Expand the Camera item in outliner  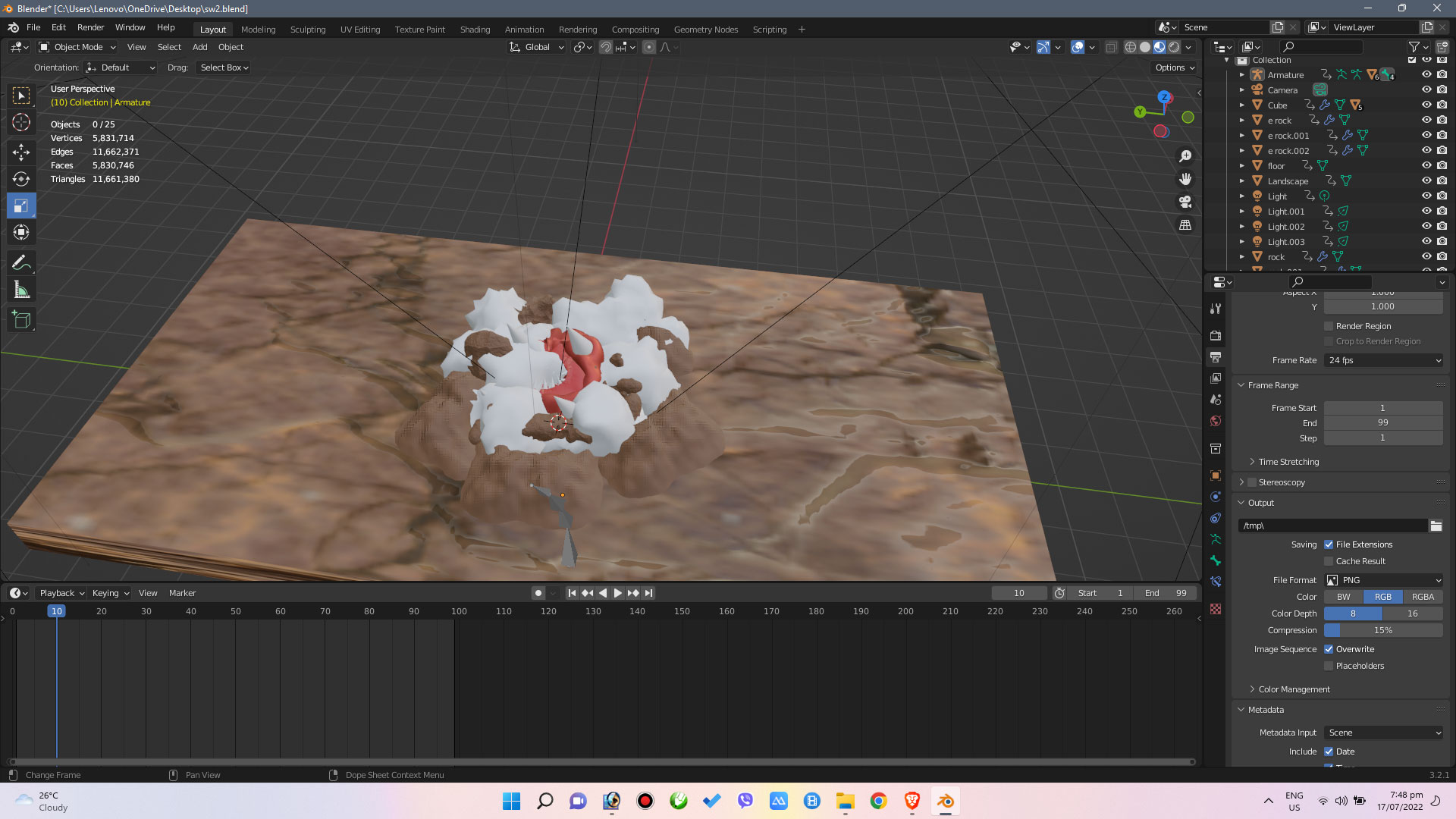(x=1241, y=90)
